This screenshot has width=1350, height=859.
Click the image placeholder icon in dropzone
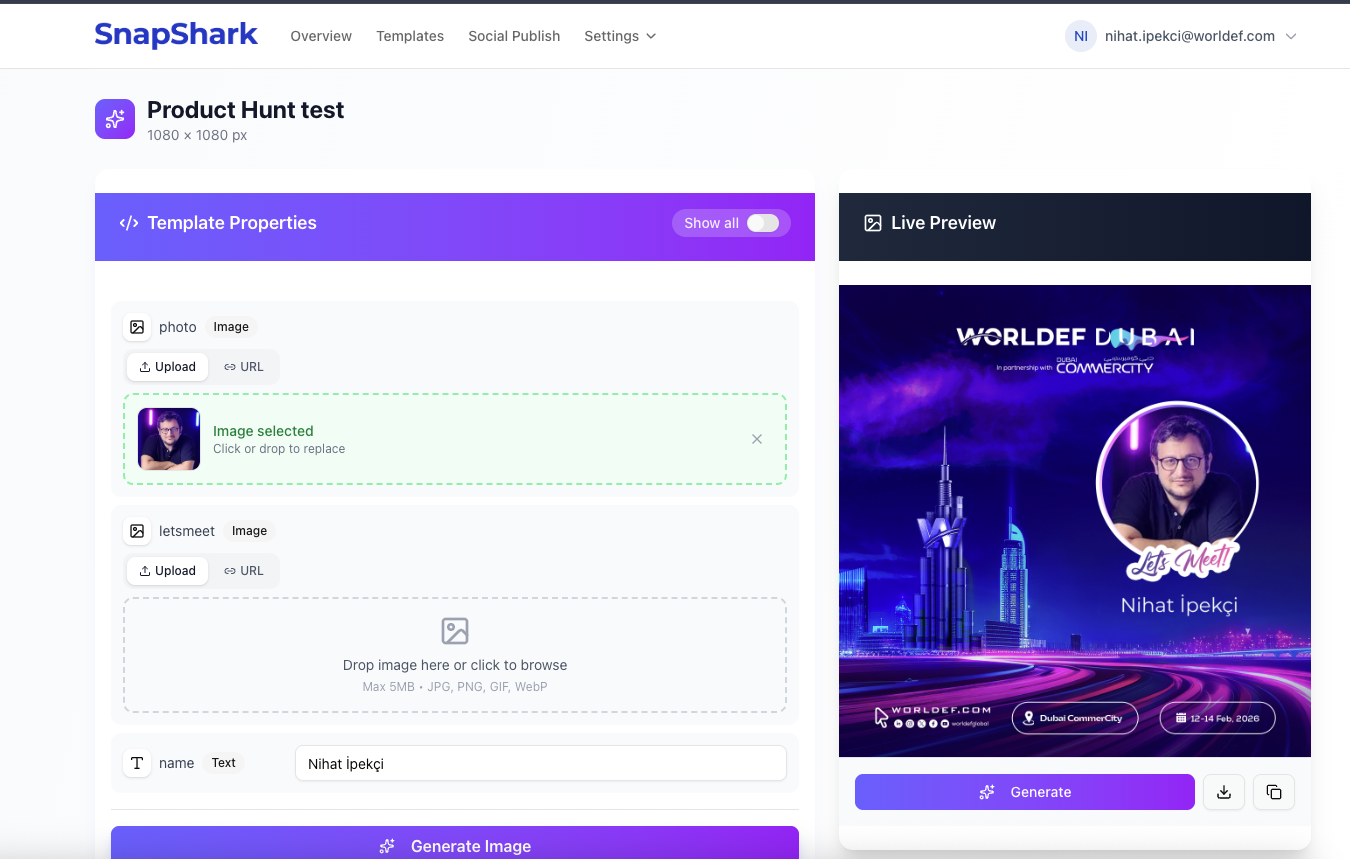click(x=455, y=631)
